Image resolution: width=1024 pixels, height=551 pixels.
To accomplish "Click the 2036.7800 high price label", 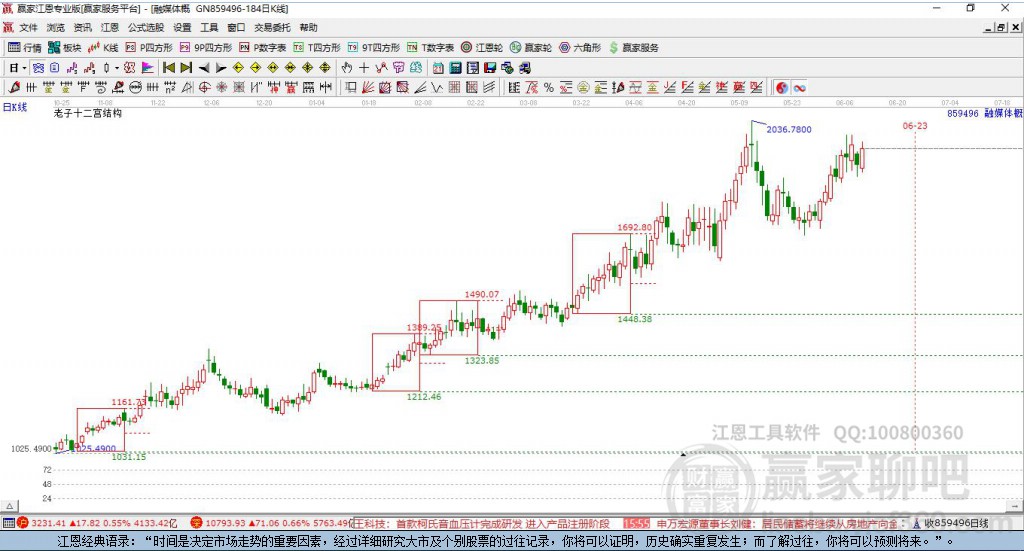I will (x=789, y=129).
